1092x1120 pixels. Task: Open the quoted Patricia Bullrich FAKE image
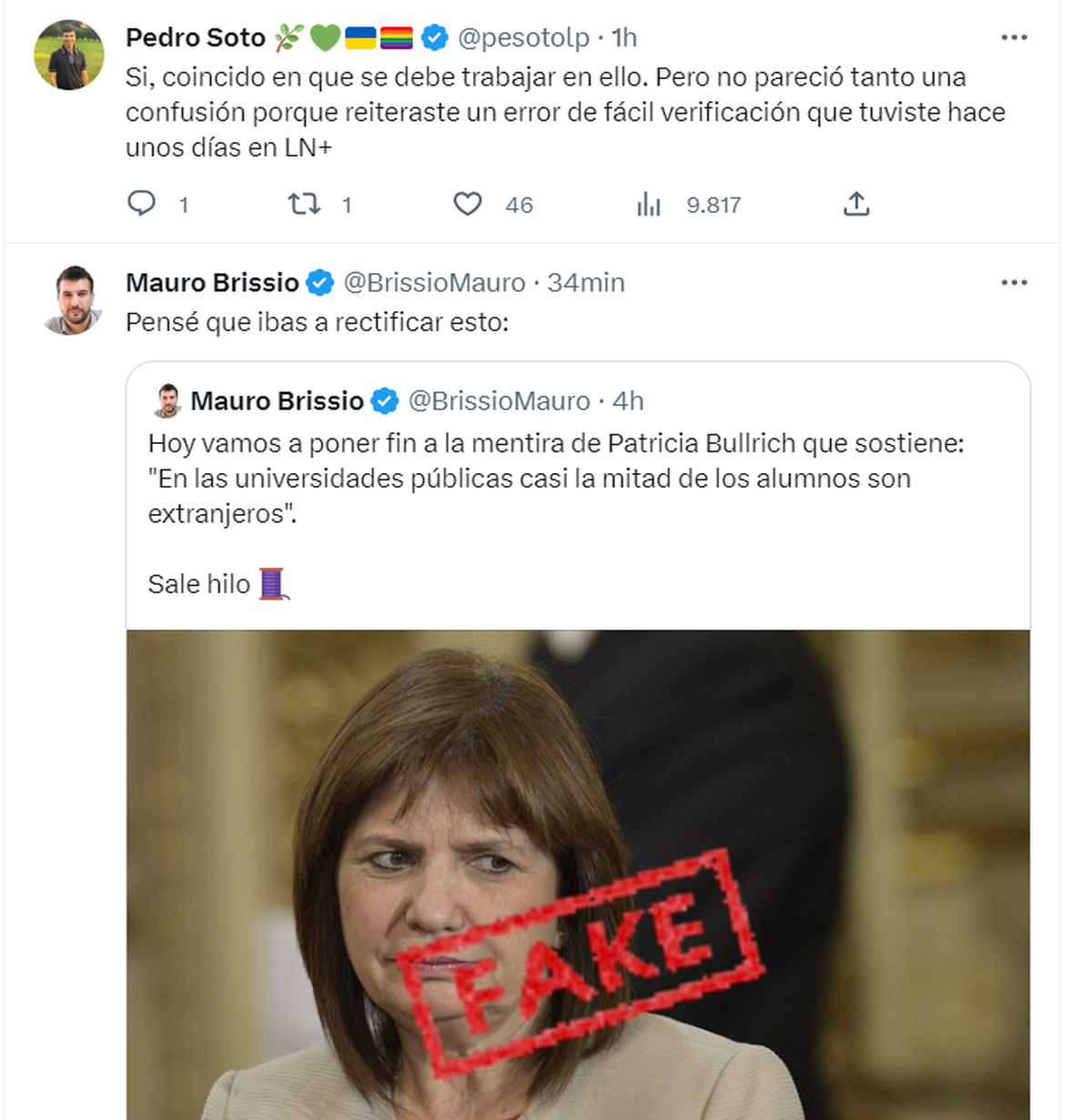point(578,873)
